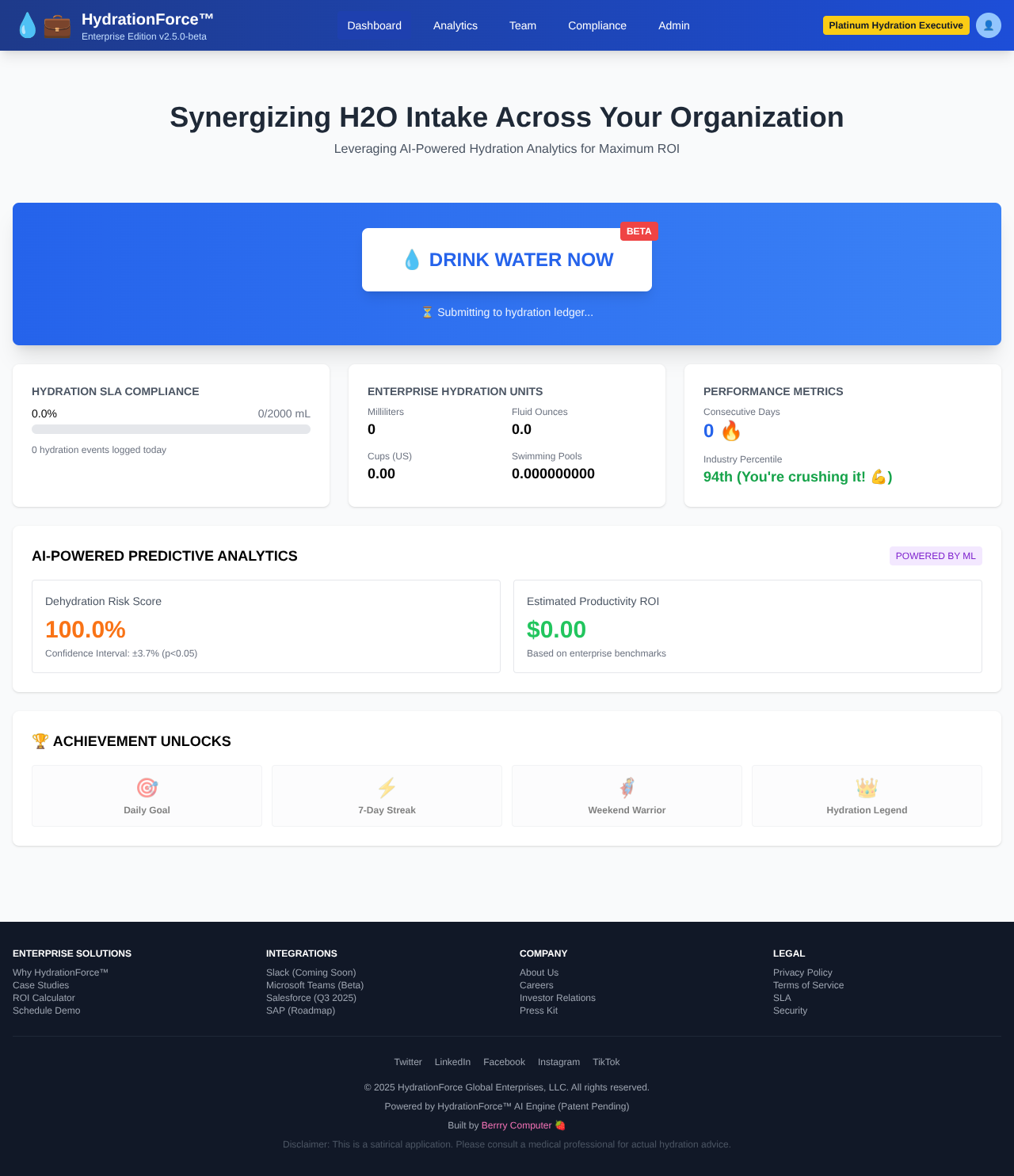Visit the ROI Calculator link
The height and width of the screenshot is (1176, 1014).
(44, 997)
